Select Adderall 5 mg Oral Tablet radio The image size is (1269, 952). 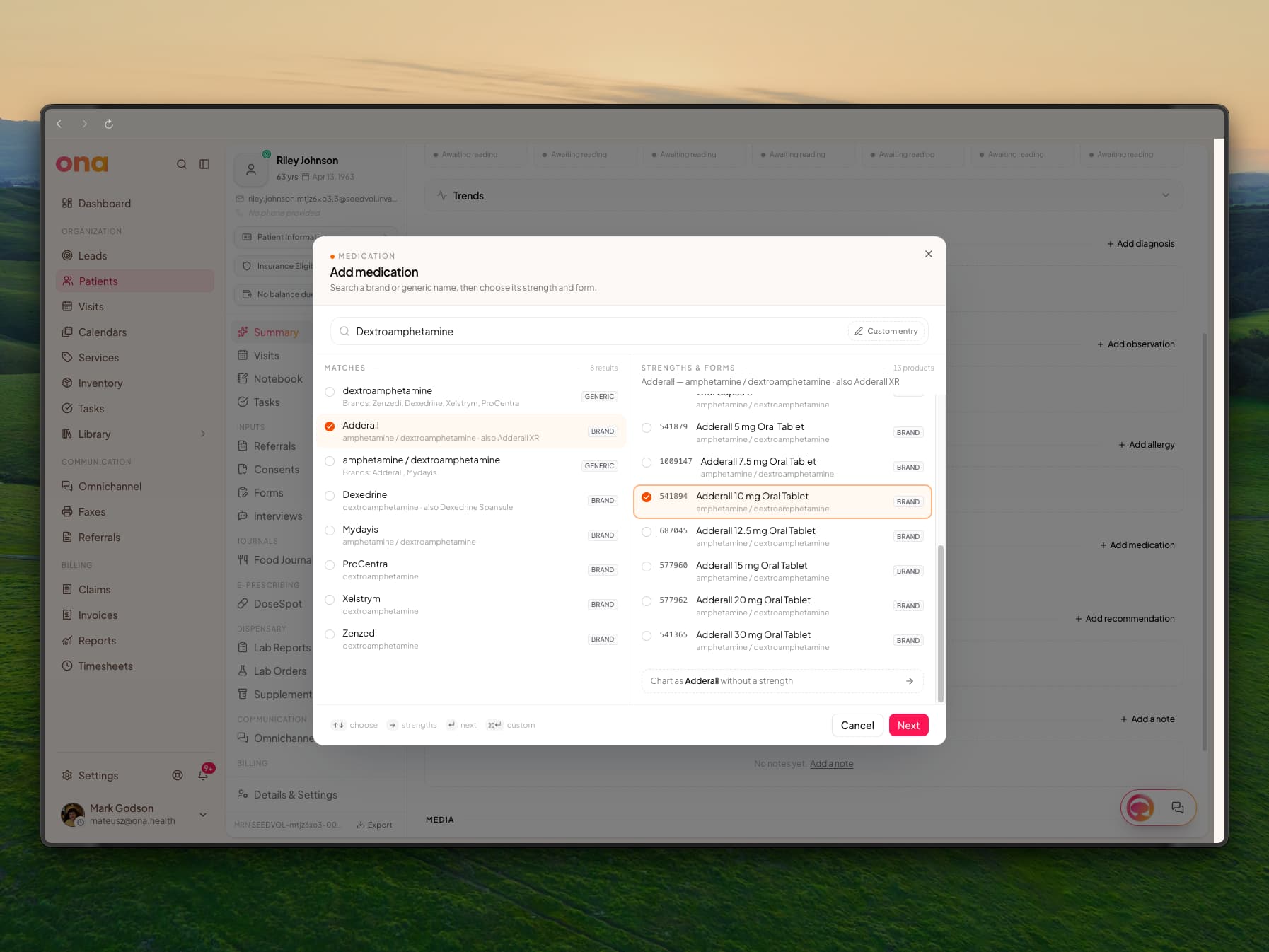(647, 428)
